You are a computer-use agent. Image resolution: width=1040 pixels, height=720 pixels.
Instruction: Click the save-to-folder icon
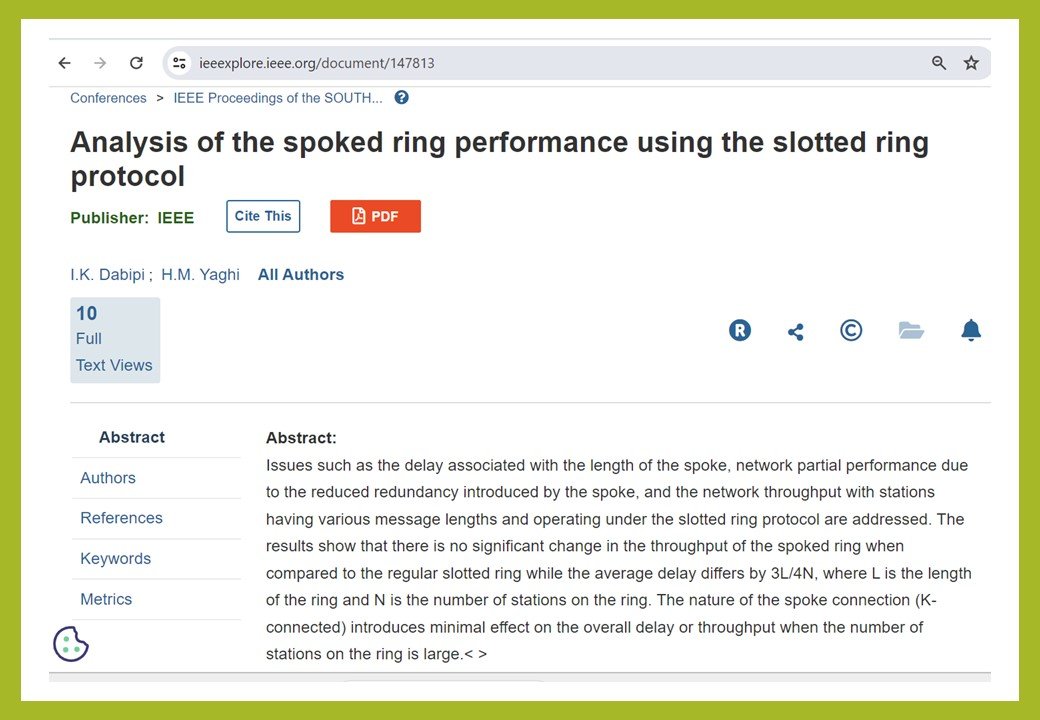tap(911, 331)
